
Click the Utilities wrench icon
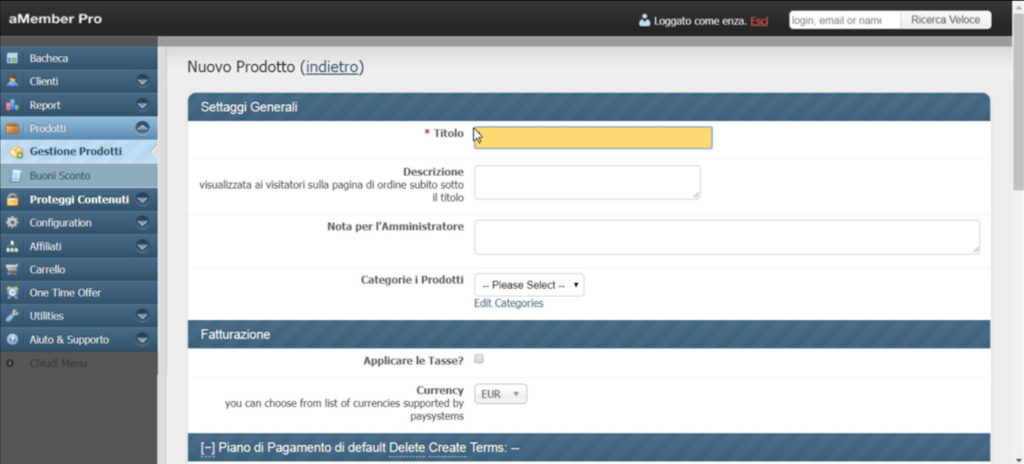[x=12, y=316]
